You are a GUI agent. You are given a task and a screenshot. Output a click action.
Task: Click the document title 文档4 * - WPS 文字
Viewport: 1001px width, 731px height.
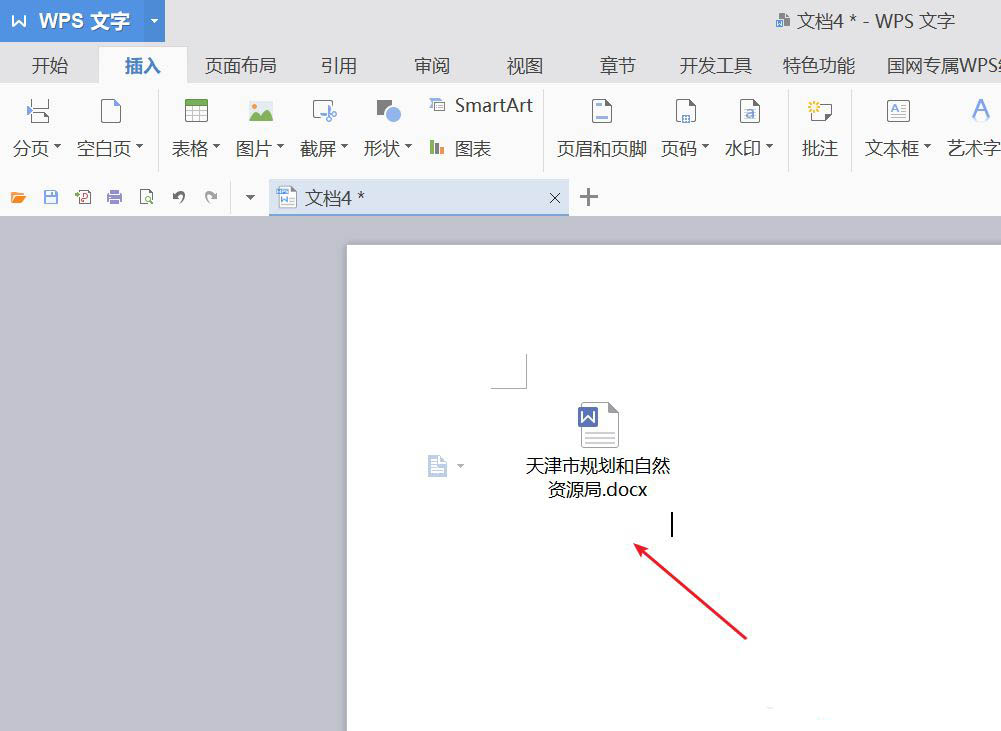tap(876, 21)
